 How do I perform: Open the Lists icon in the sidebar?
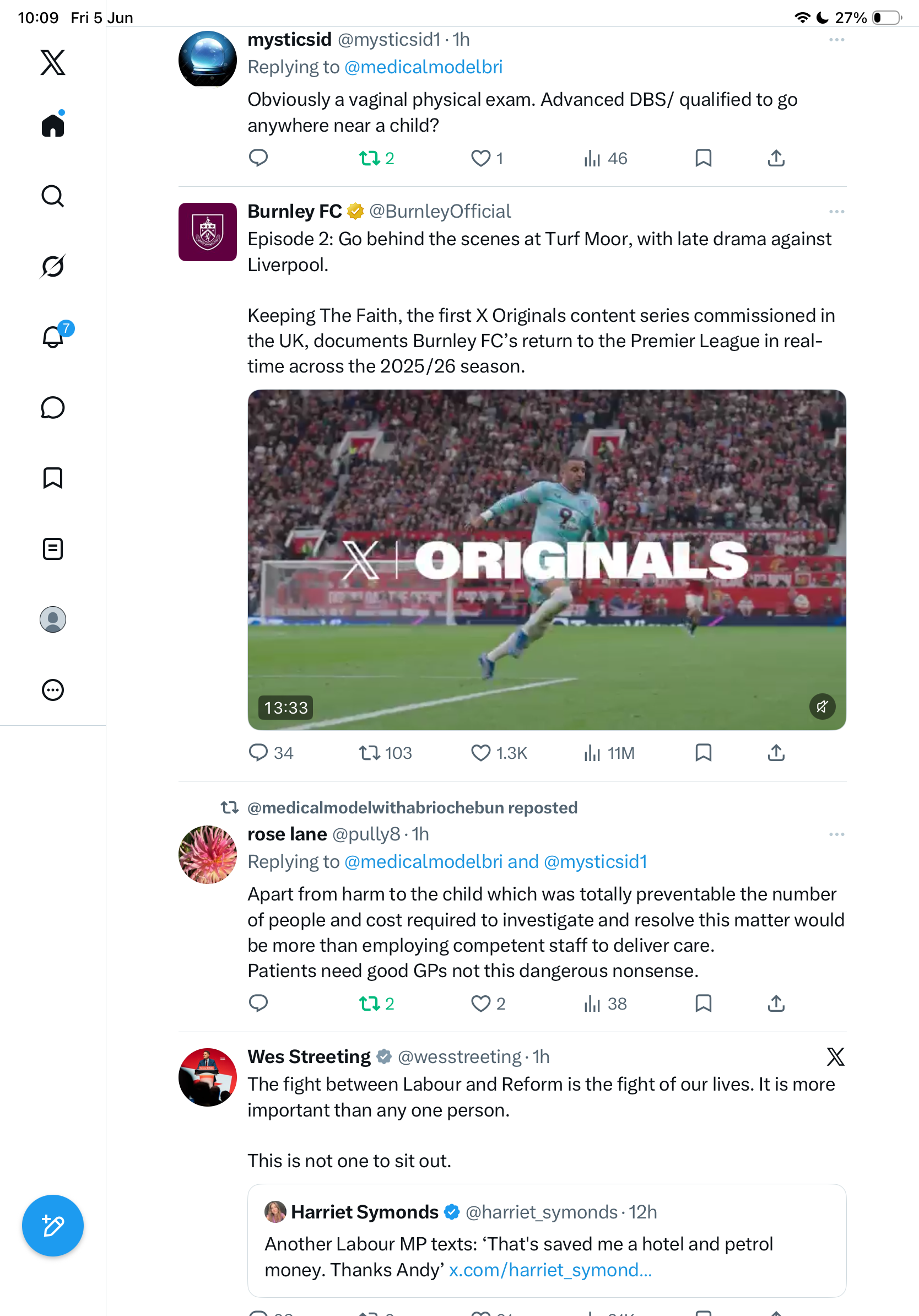[x=53, y=548]
